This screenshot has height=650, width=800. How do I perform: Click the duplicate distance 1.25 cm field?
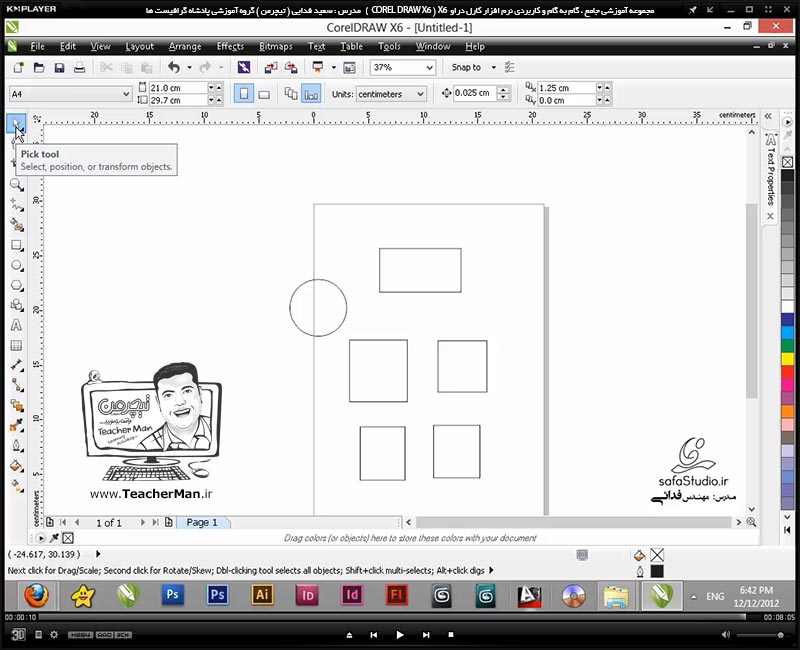point(566,88)
